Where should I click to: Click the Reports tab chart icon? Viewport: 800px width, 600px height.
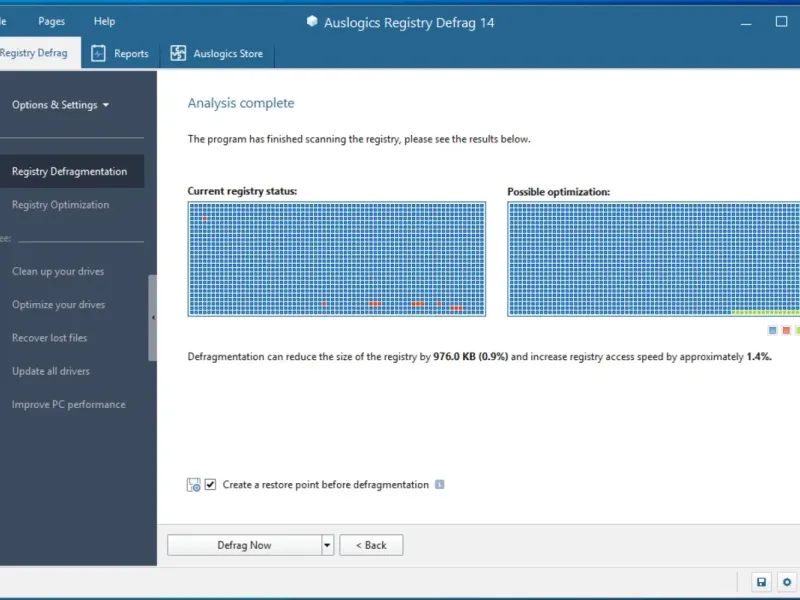98,54
